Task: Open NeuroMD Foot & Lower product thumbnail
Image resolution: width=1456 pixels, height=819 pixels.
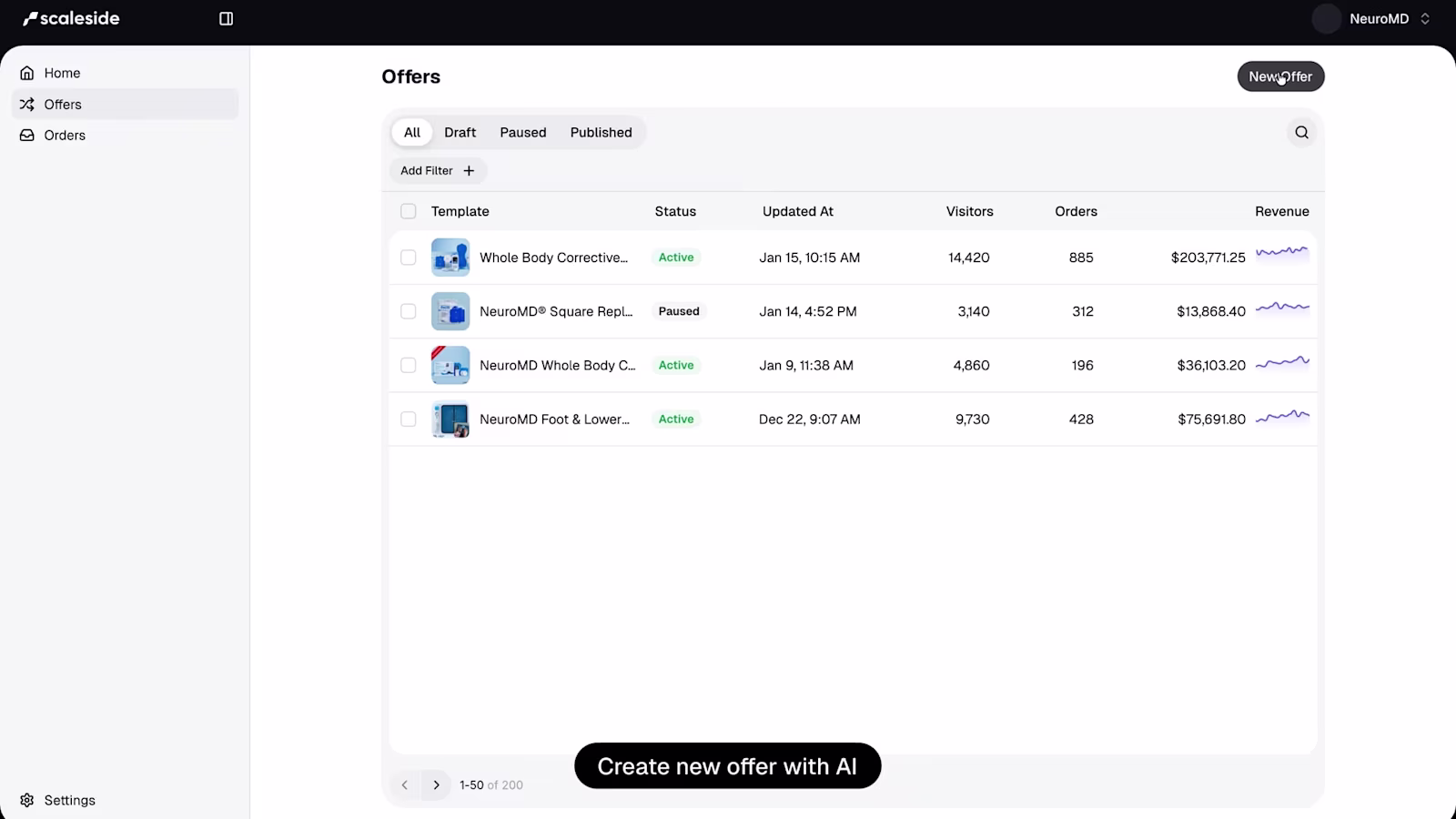Action: (x=450, y=419)
